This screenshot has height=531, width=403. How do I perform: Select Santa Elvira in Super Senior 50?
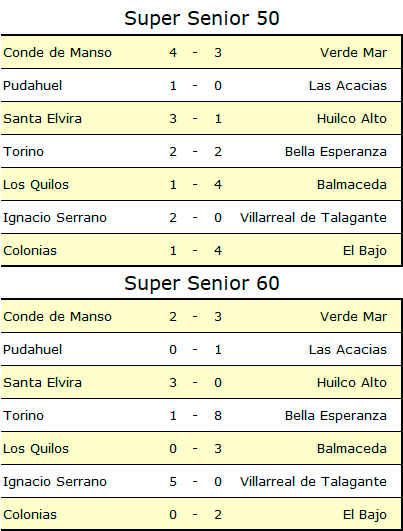pyautogui.click(x=42, y=119)
